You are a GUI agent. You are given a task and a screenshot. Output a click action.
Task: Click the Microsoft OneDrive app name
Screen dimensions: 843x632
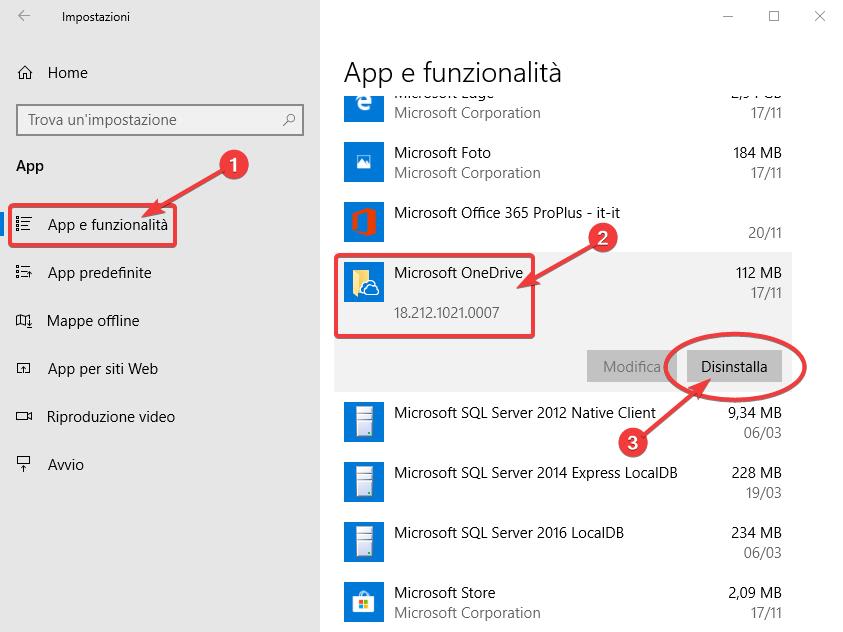[458, 272]
